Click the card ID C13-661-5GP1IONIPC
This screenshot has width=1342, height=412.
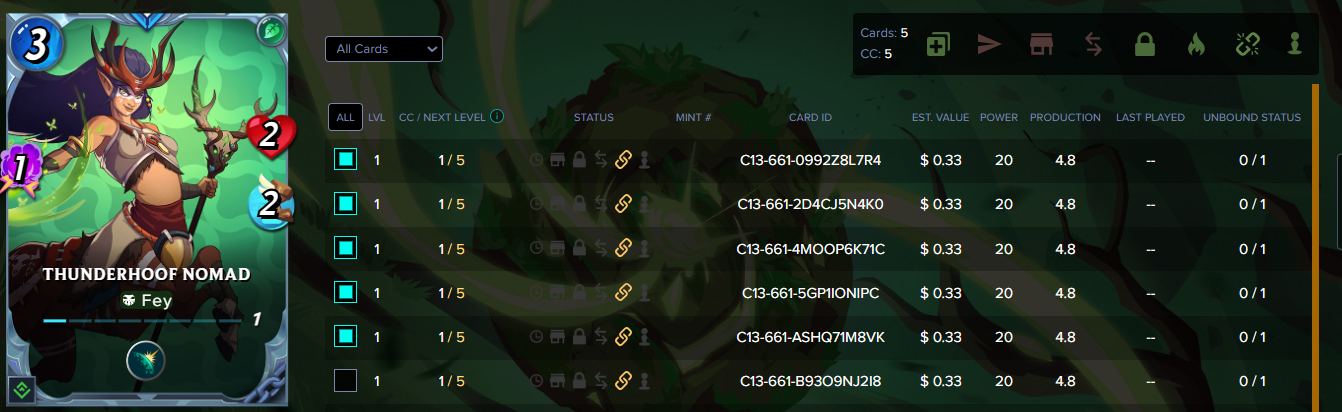click(810, 292)
